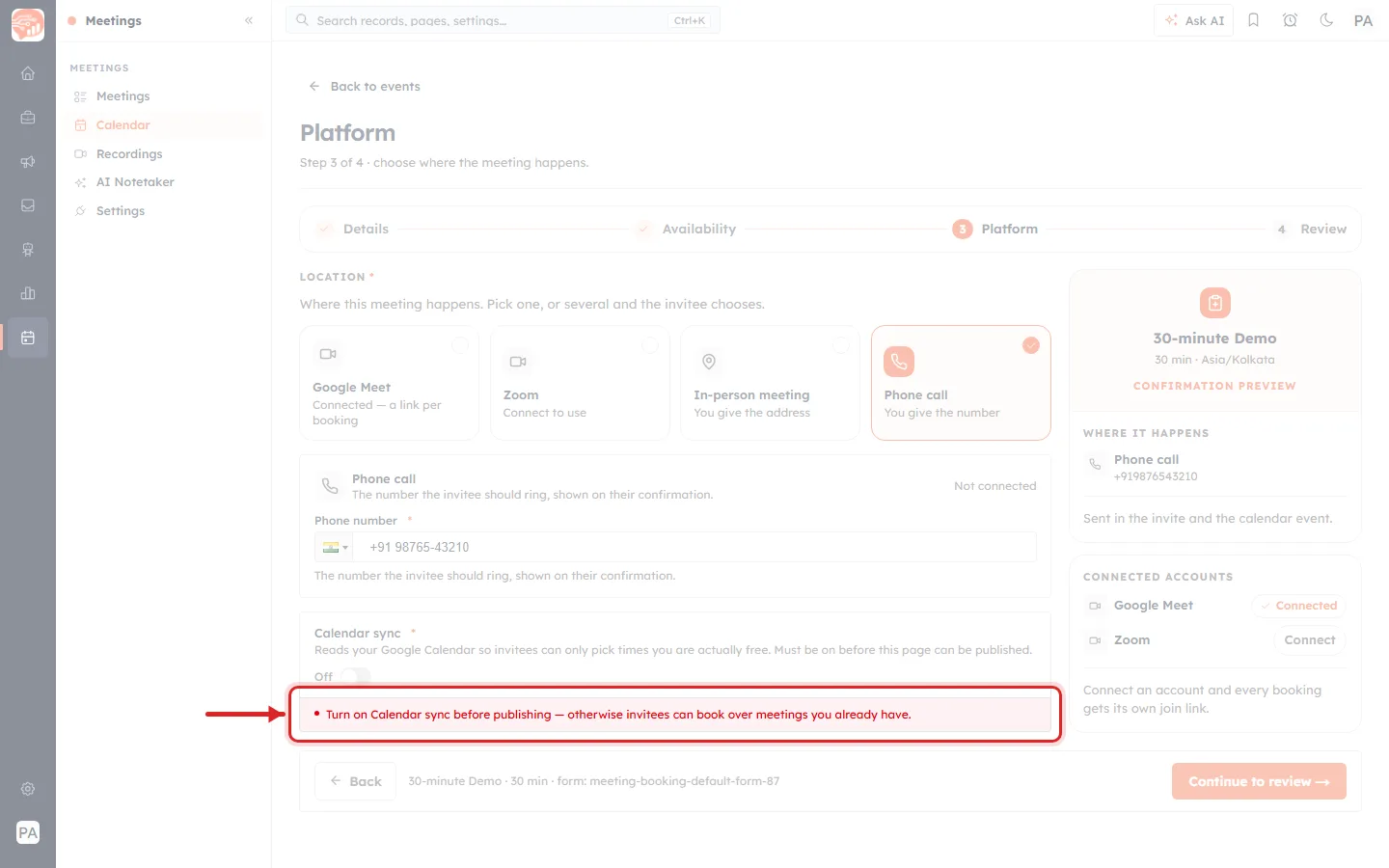The width and height of the screenshot is (1389, 868).
Task: Deselect the Phone call location card
Action: tap(961, 383)
